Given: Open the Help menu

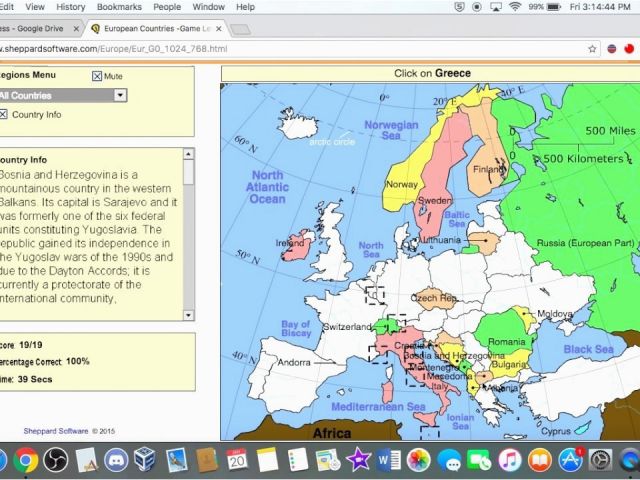Looking at the screenshot, I should (x=245, y=7).
